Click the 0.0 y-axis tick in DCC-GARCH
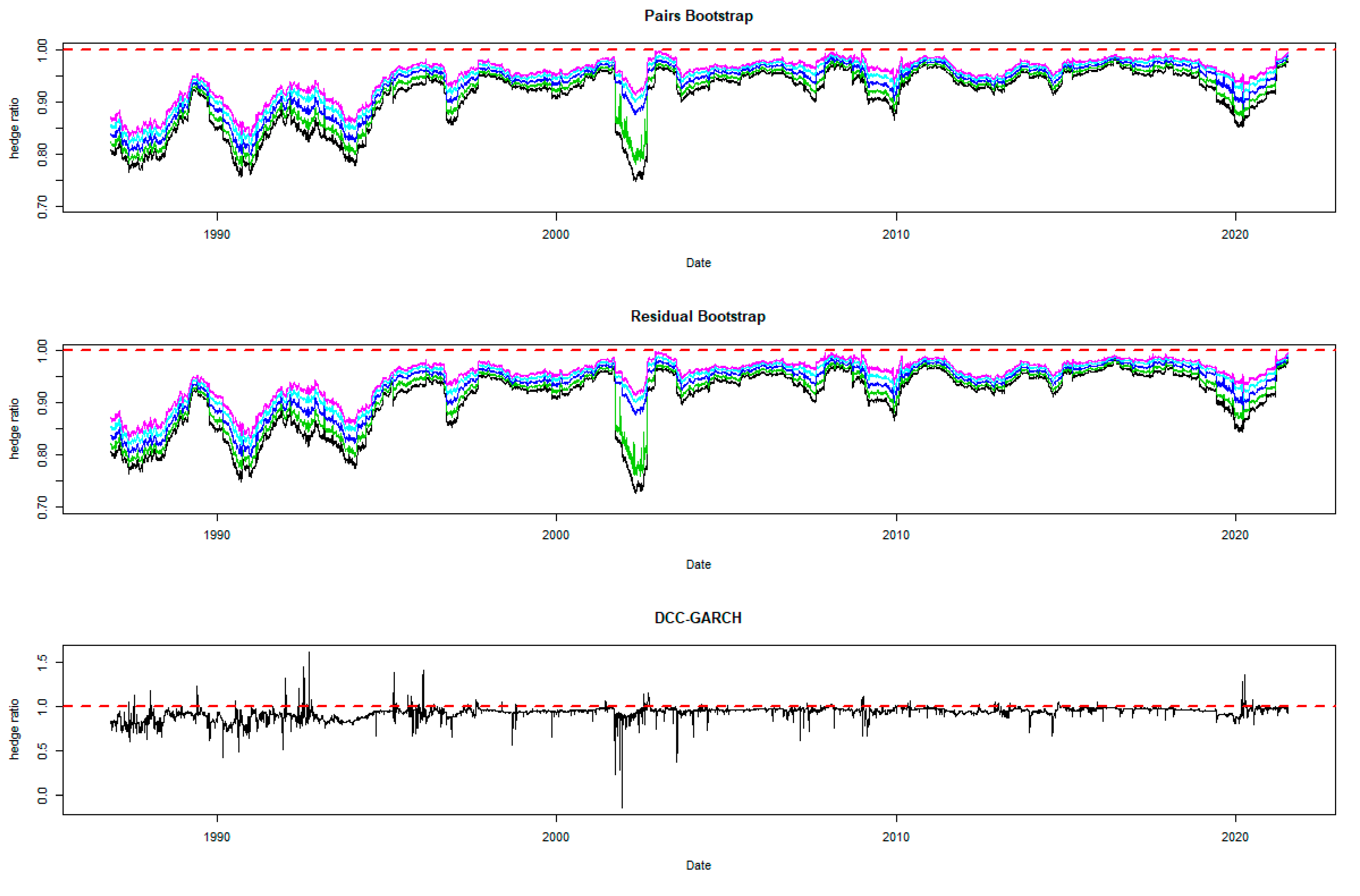Viewport: 1360px width, 896px height. point(42,795)
